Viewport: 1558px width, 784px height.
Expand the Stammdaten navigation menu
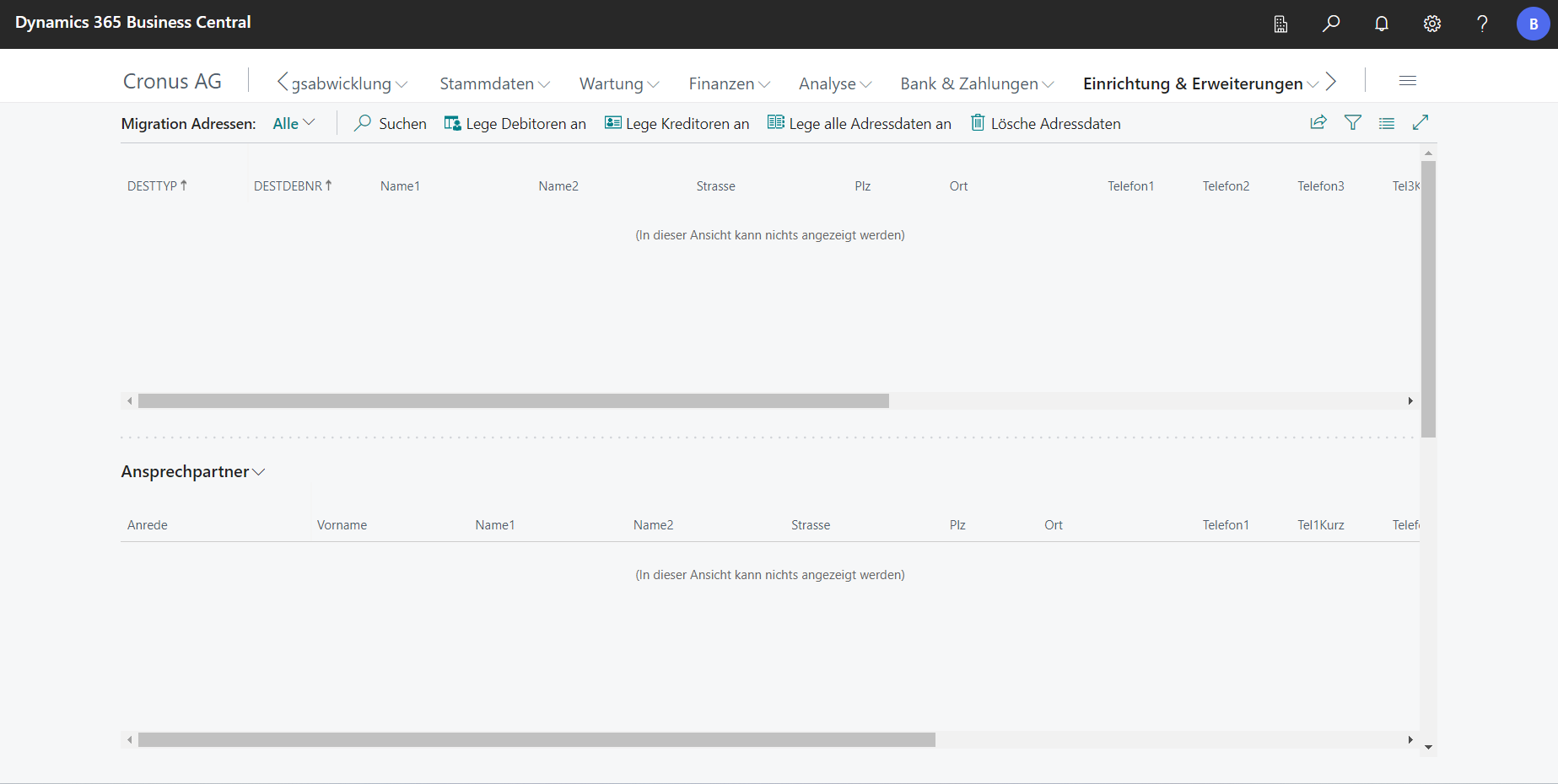pyautogui.click(x=494, y=83)
